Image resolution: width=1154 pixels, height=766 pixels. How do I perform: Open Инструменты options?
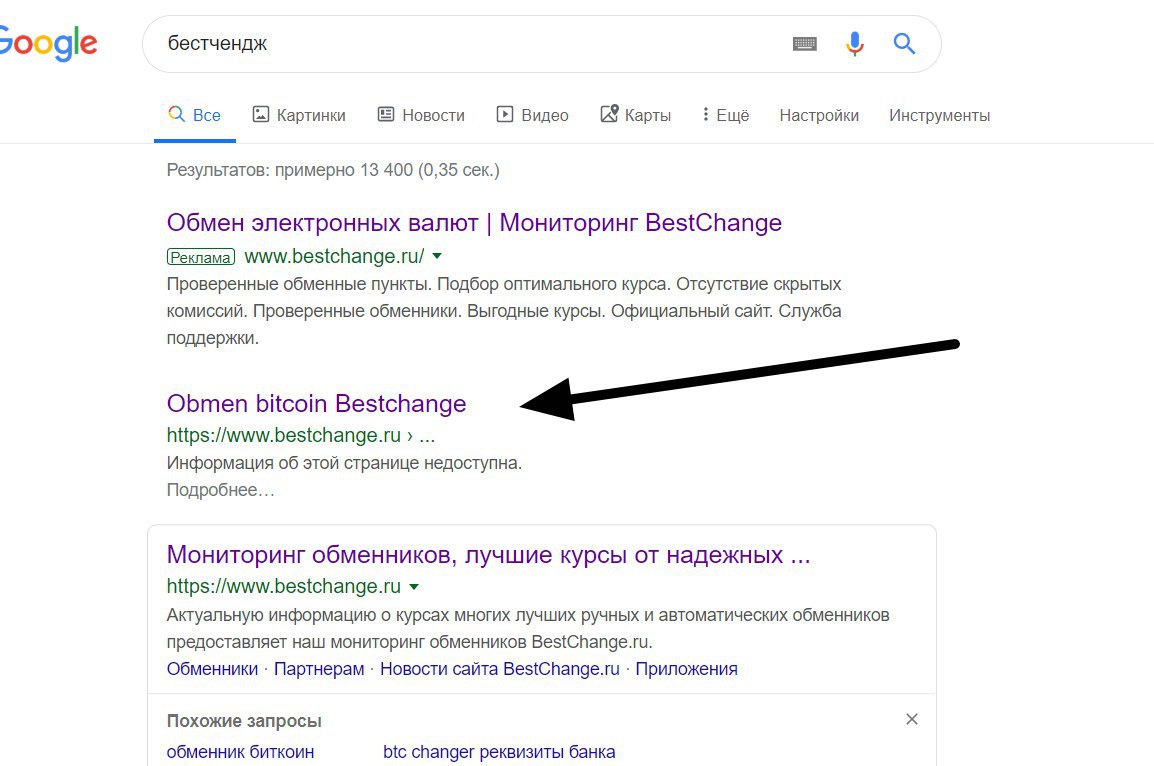[x=939, y=116]
